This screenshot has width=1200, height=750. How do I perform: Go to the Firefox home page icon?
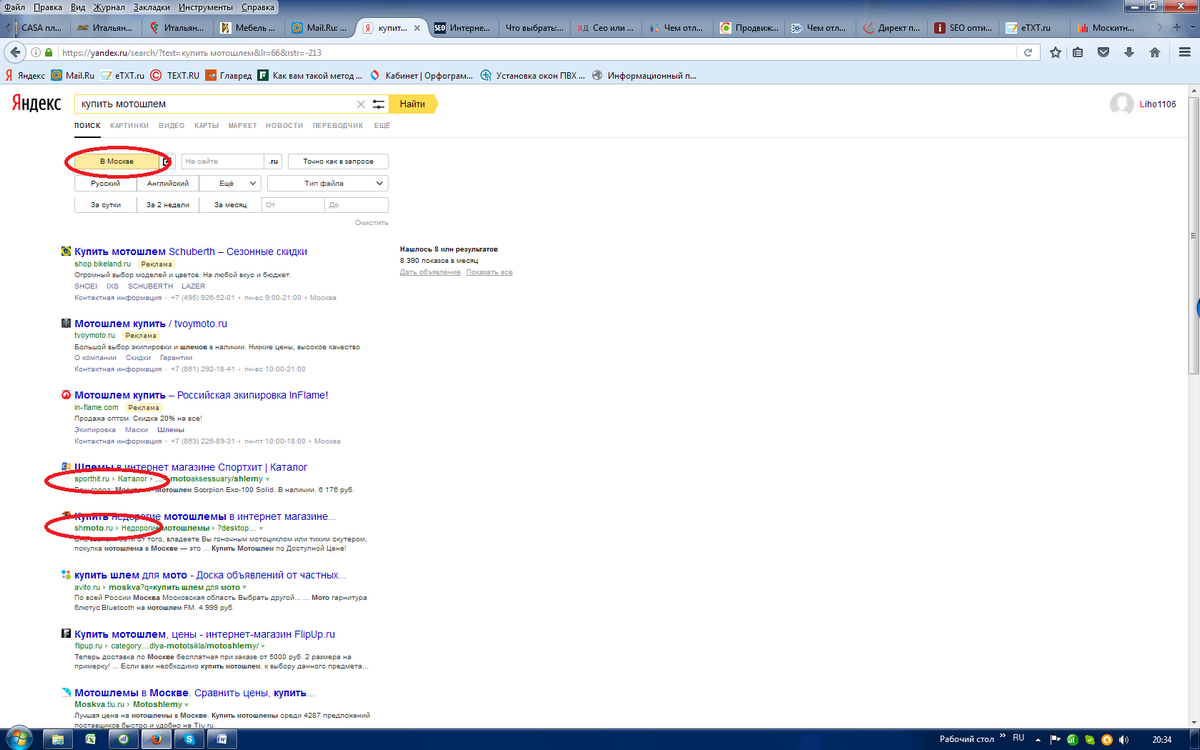(x=1155, y=52)
